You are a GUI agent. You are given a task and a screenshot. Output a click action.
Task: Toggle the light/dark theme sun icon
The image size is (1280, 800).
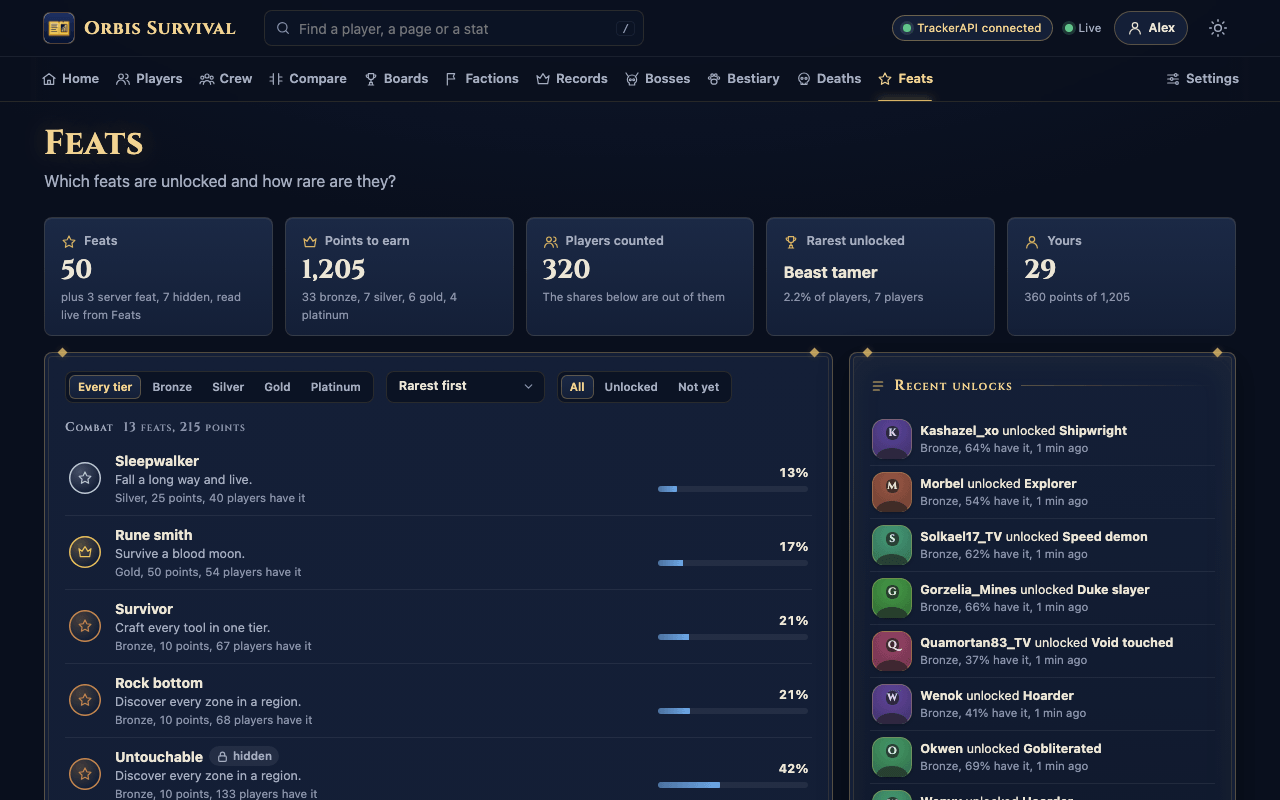coord(1217,28)
